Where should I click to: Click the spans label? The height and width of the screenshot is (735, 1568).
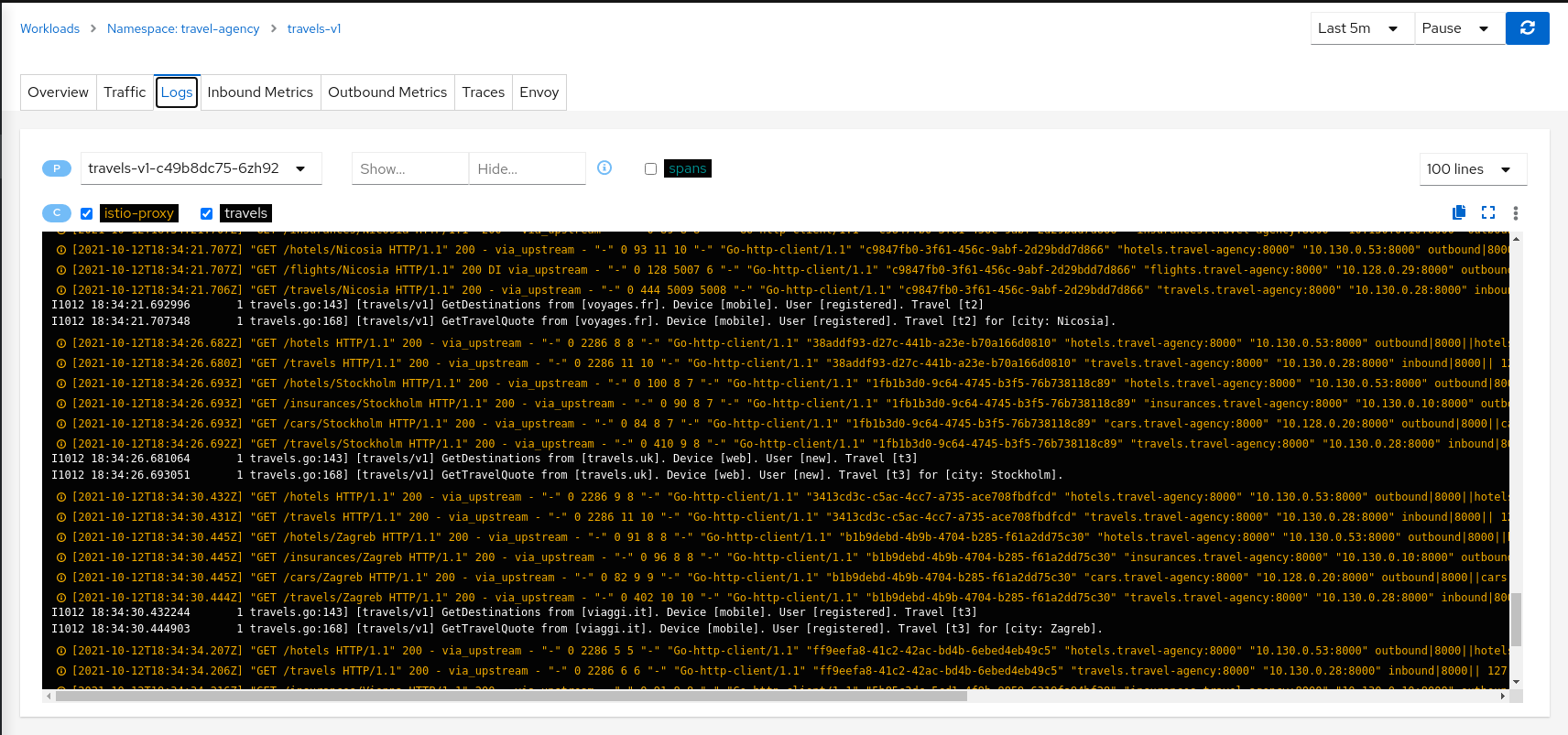click(x=687, y=168)
